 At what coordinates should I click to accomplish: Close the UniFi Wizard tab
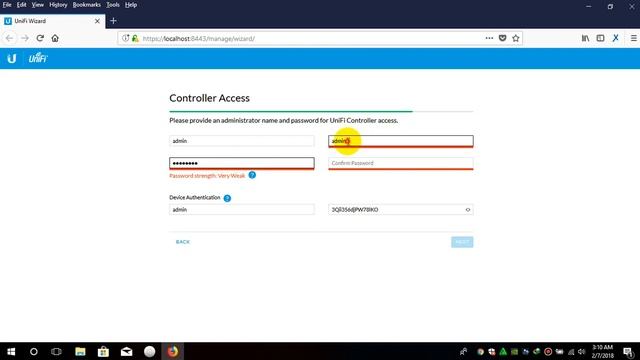point(97,21)
